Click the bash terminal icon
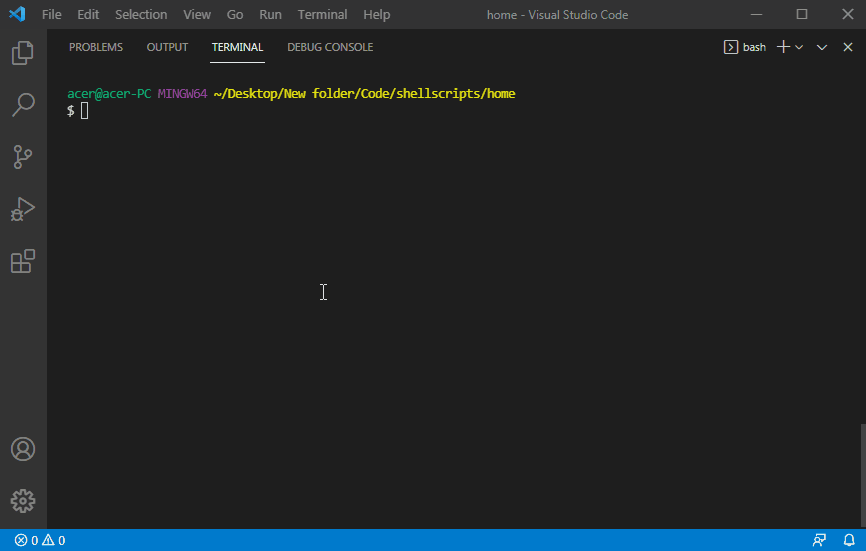 click(x=731, y=47)
